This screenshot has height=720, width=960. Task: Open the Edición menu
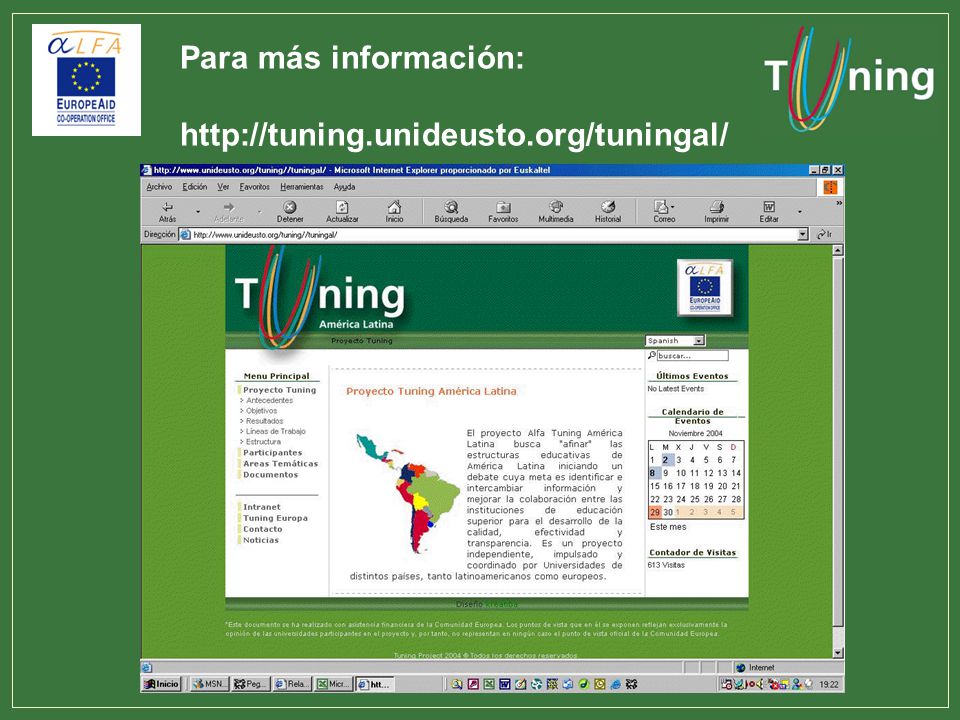click(x=195, y=187)
